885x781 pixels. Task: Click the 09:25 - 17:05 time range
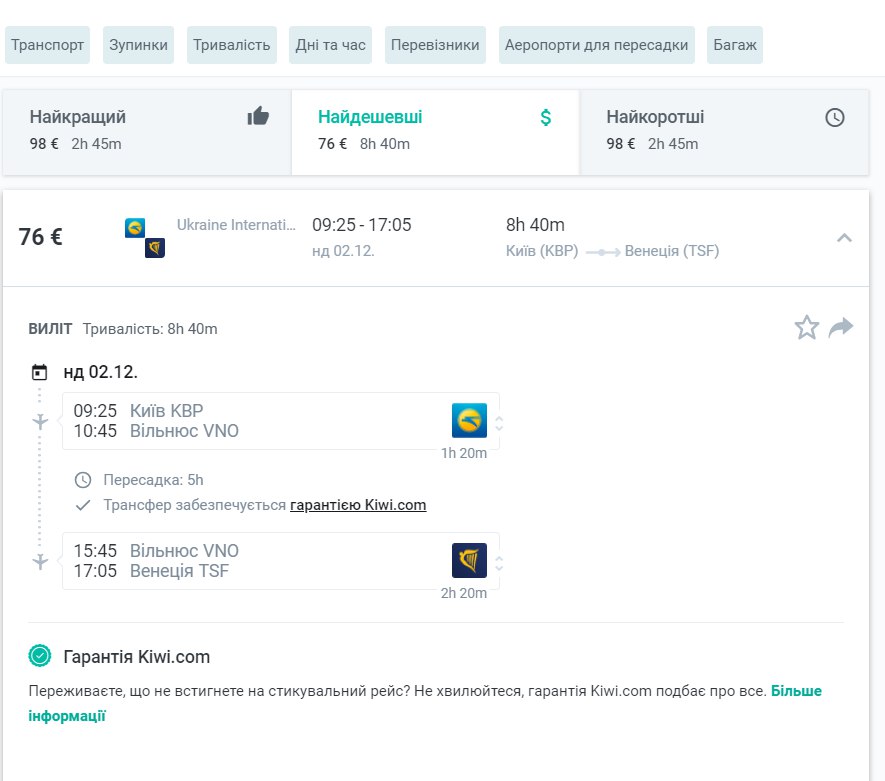tap(362, 225)
